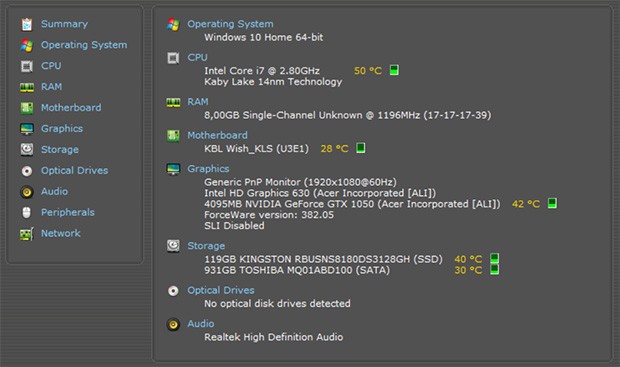The height and width of the screenshot is (367, 620).
Task: Click 'ForceWare version: 382.05' text
Action: (x=269, y=215)
